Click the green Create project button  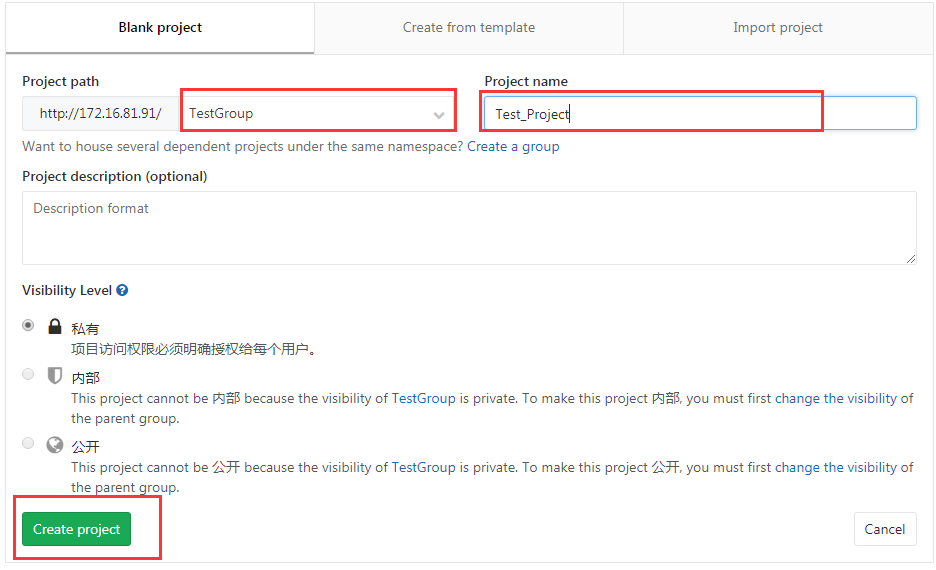point(76,529)
